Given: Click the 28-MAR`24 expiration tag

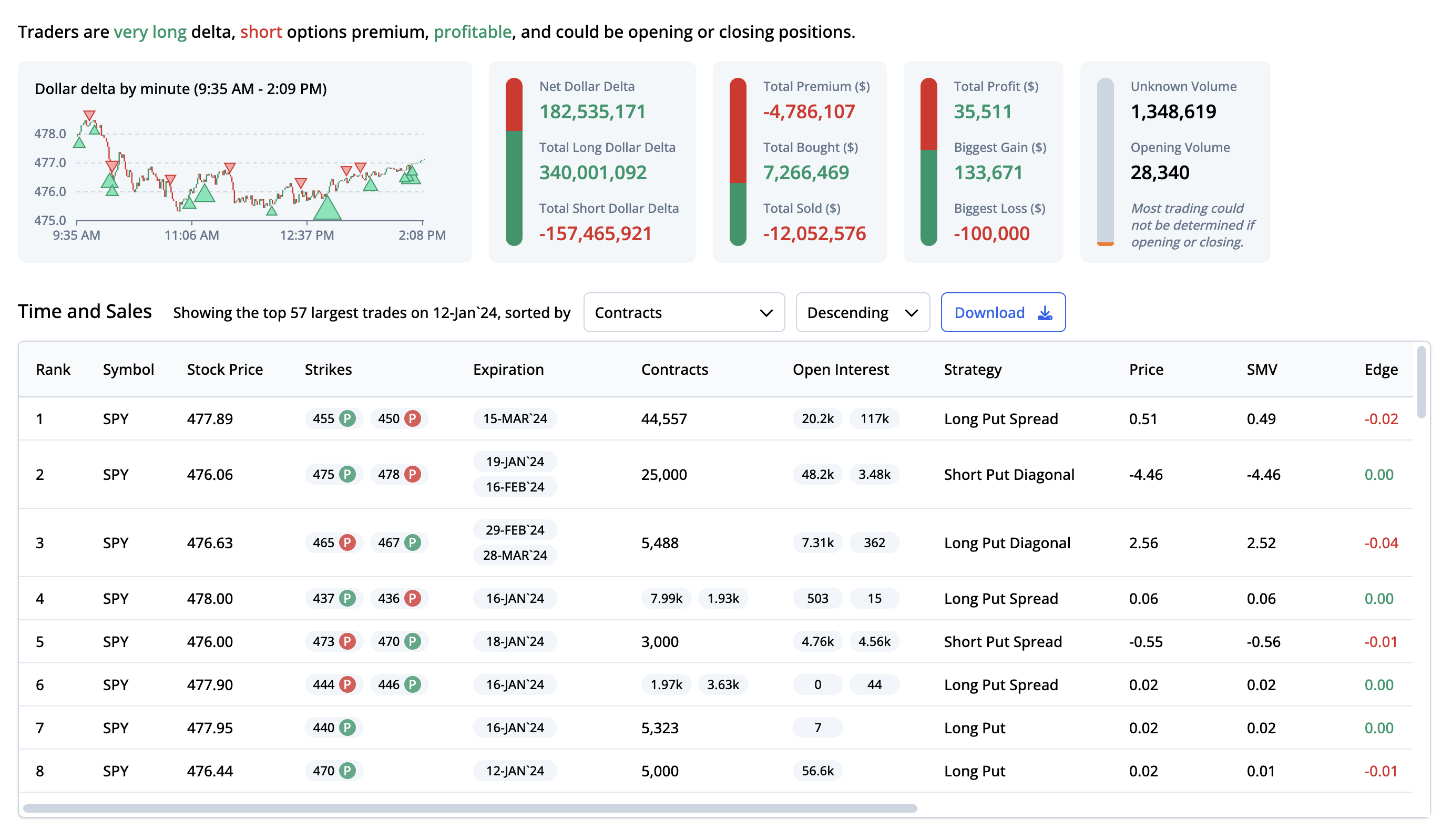Looking at the screenshot, I should click(515, 555).
